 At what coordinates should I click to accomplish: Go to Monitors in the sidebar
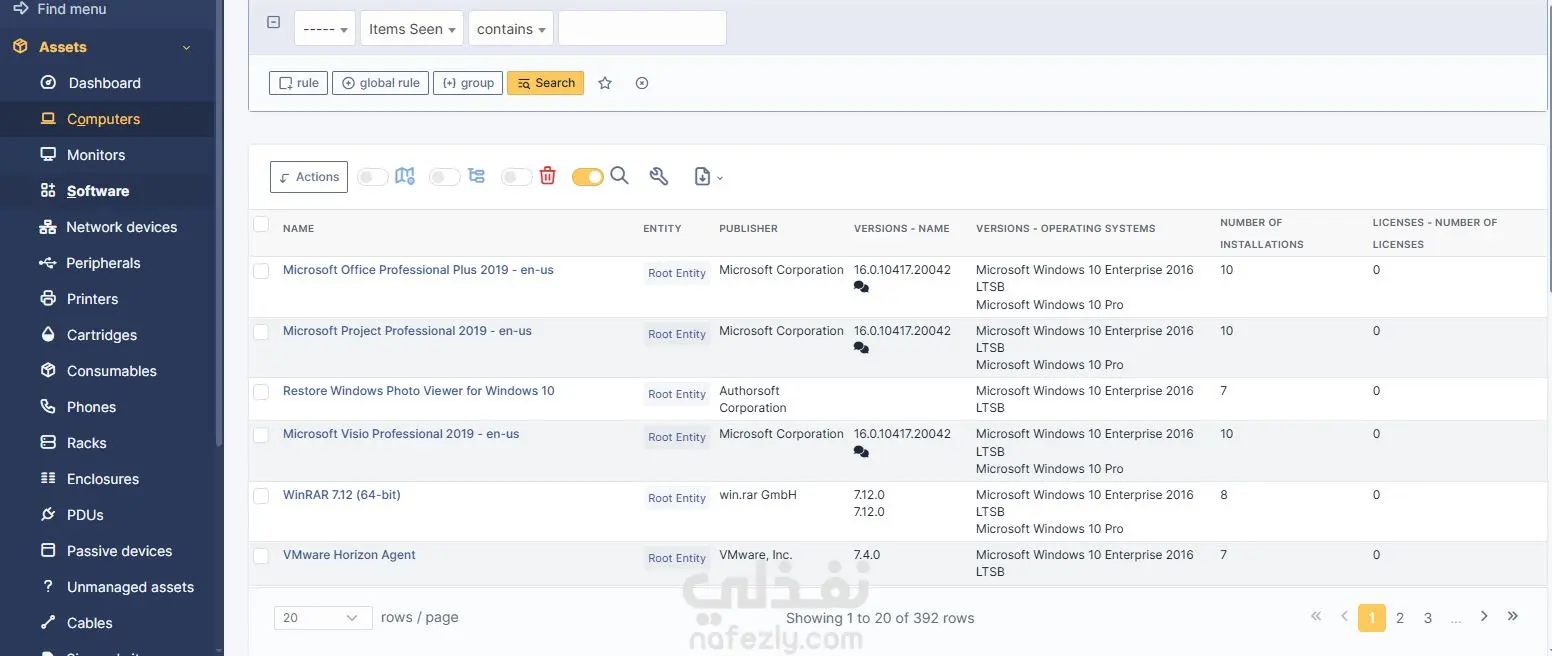[96, 155]
